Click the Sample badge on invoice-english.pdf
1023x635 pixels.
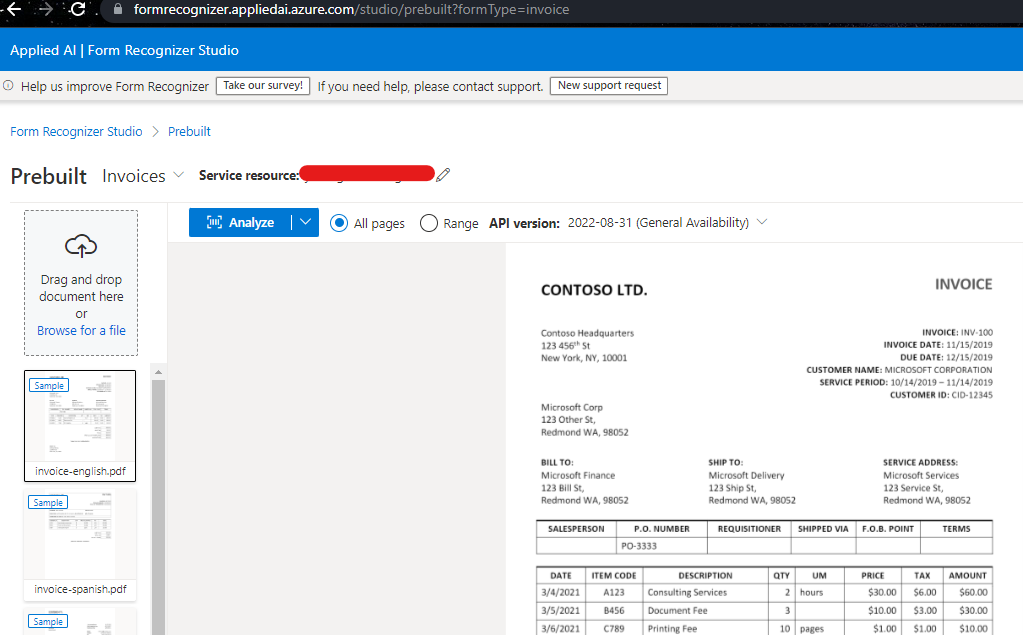pos(49,386)
